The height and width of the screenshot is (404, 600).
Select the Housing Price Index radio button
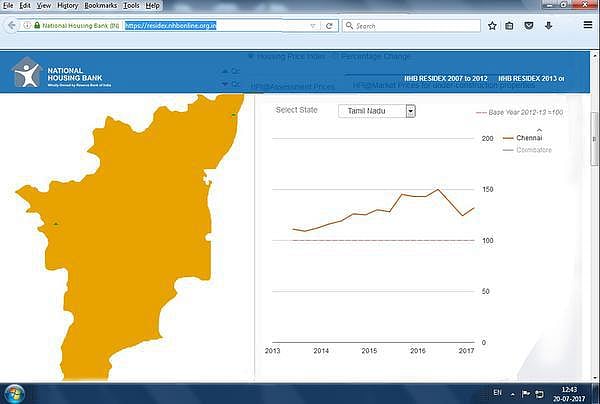coord(251,56)
